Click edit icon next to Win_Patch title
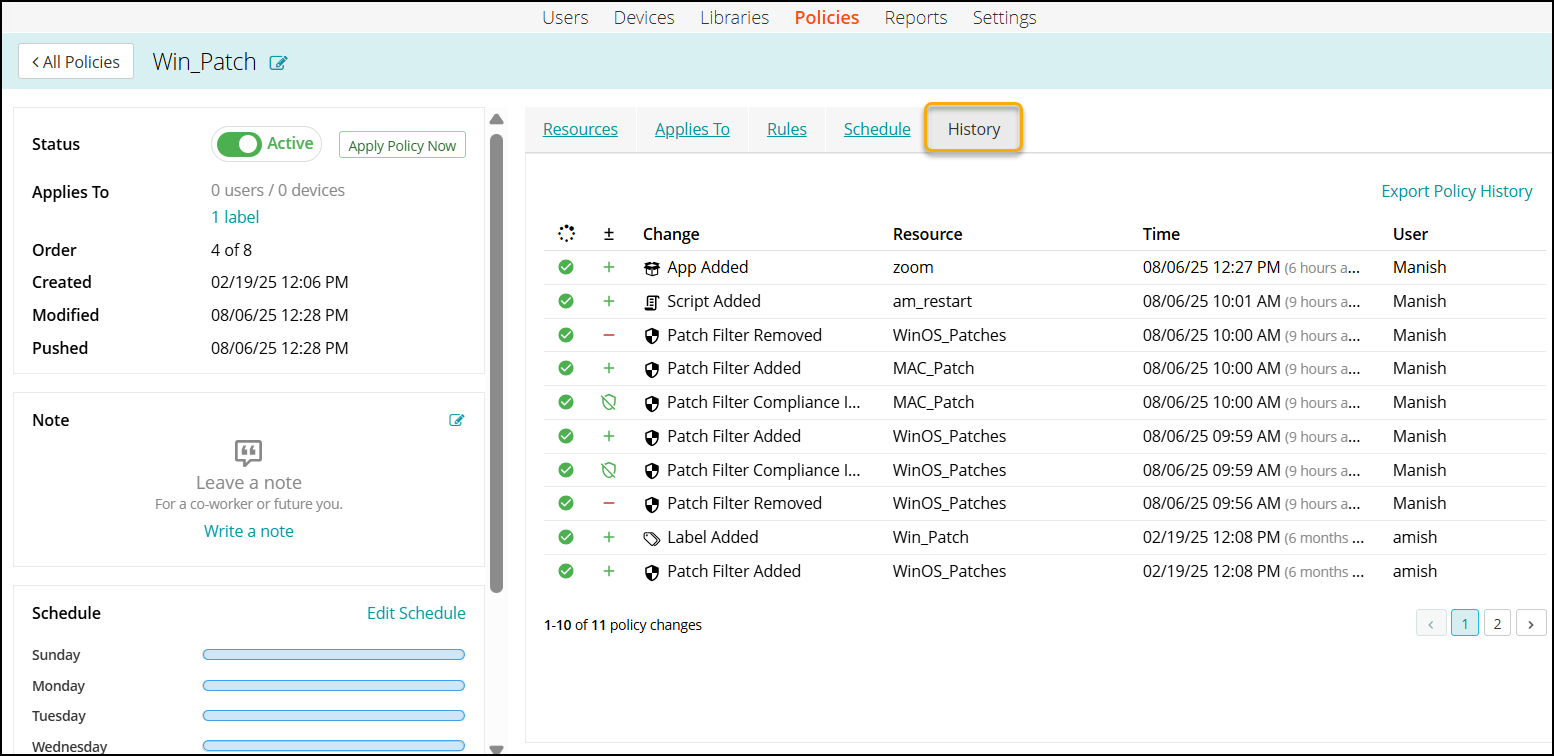Image resolution: width=1554 pixels, height=756 pixels. pos(279,63)
